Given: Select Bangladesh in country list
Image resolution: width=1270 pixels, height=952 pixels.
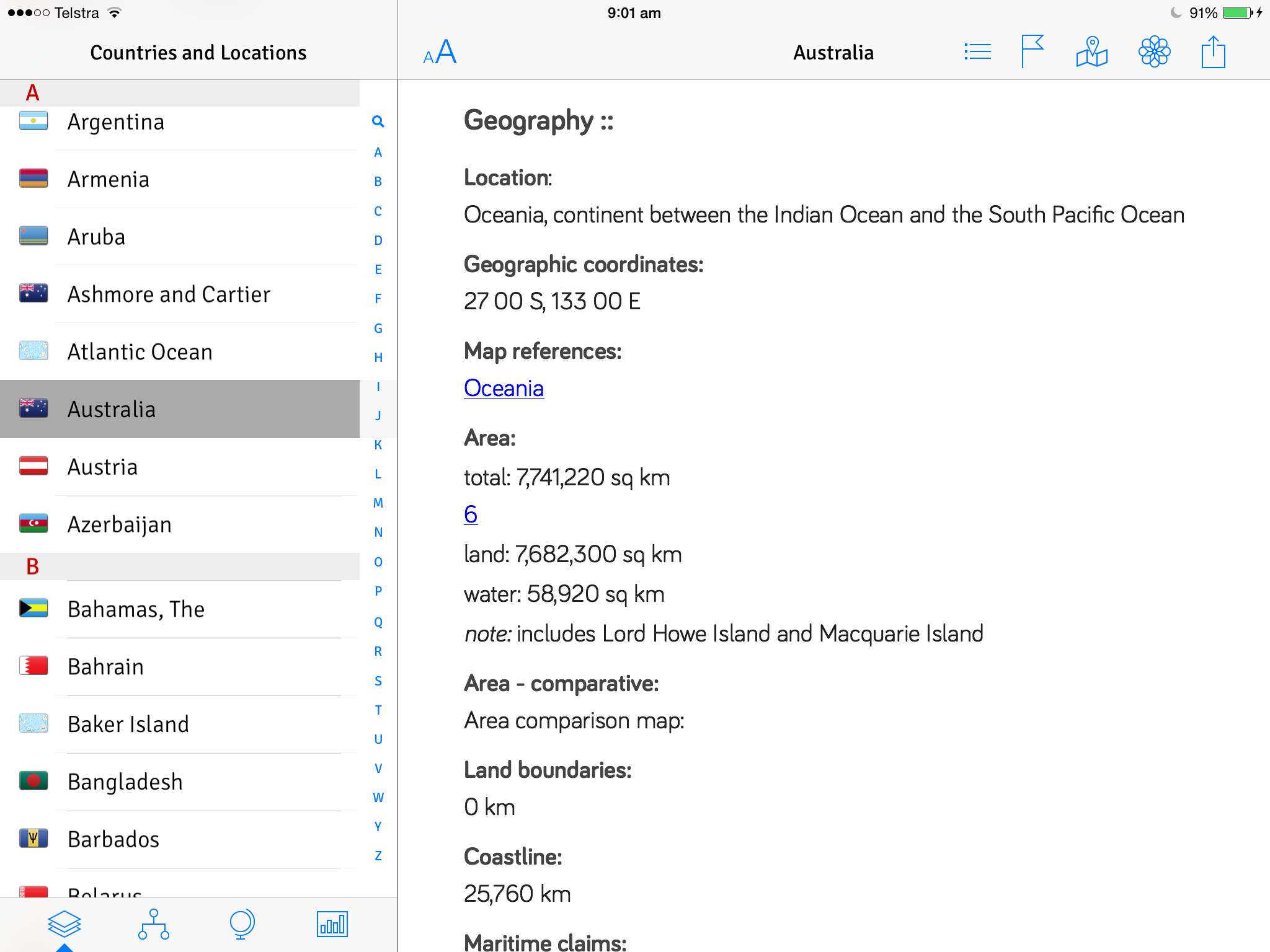Looking at the screenshot, I should pos(180,782).
